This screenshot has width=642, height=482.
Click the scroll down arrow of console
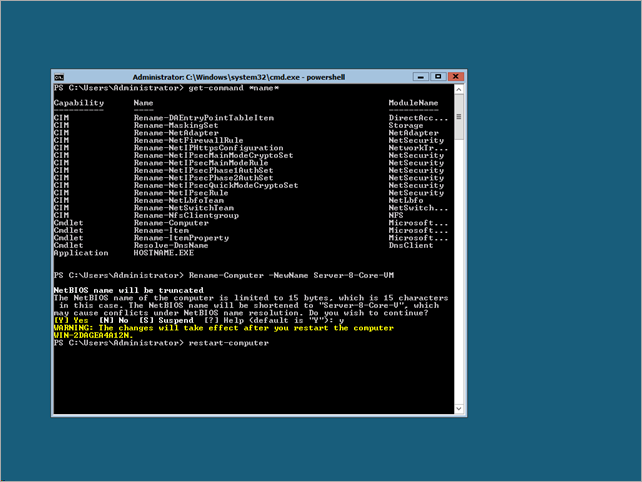coord(459,408)
